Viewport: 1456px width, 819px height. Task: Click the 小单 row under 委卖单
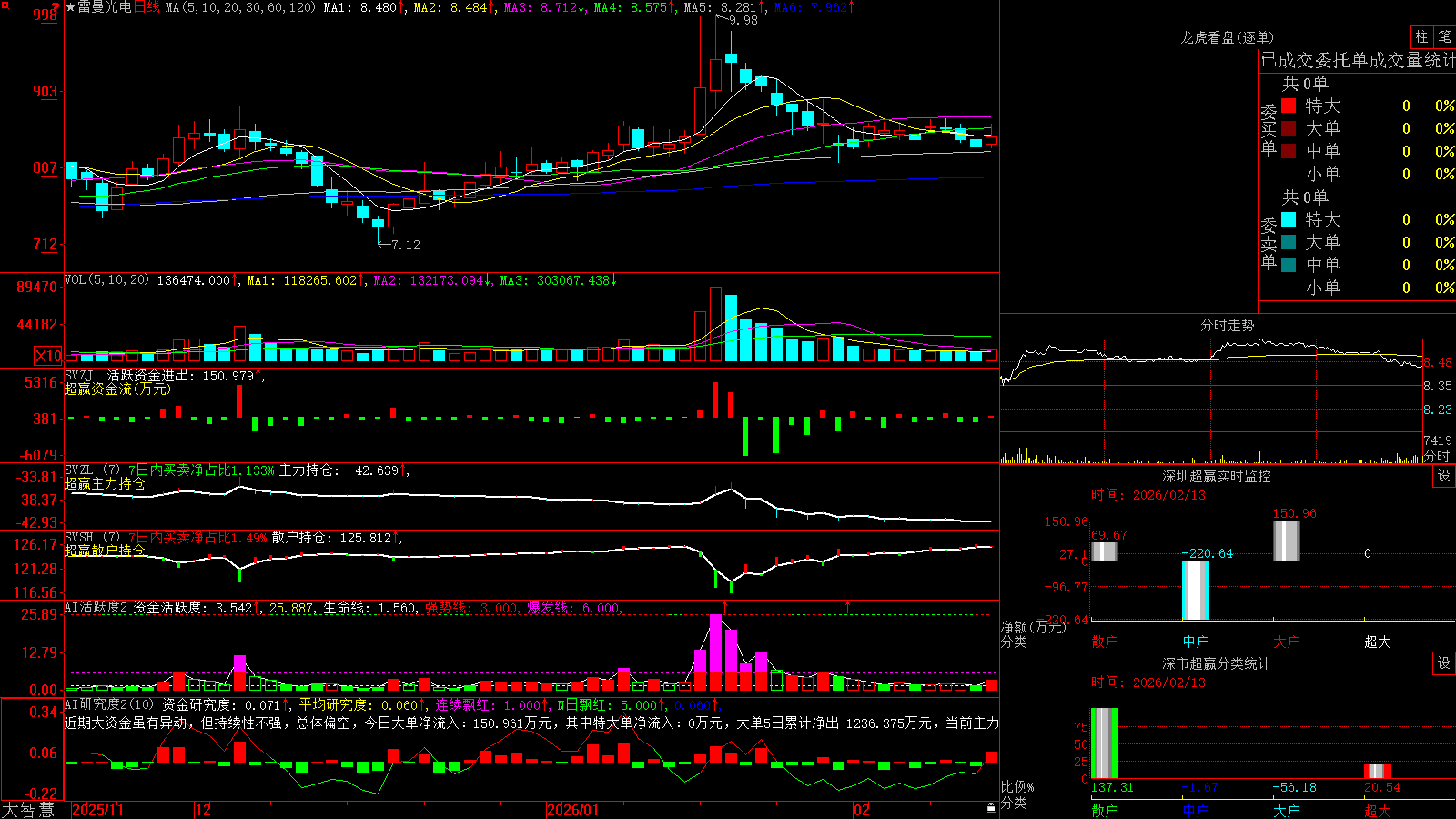pyautogui.click(x=1369, y=288)
